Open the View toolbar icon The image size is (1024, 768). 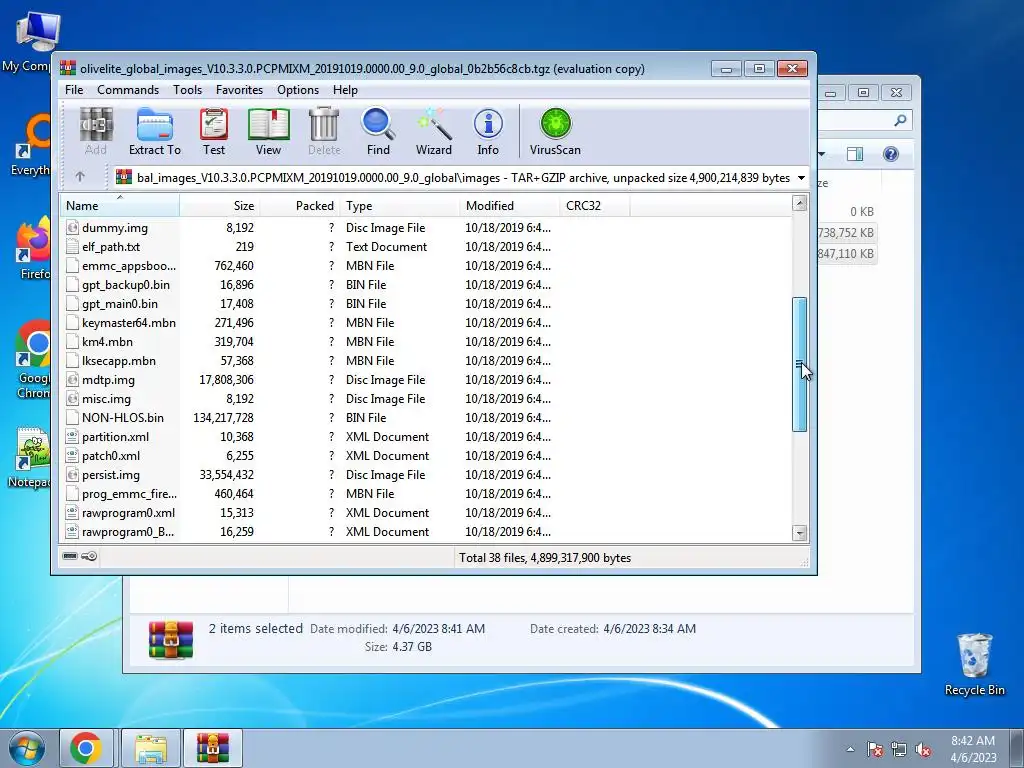coord(268,131)
